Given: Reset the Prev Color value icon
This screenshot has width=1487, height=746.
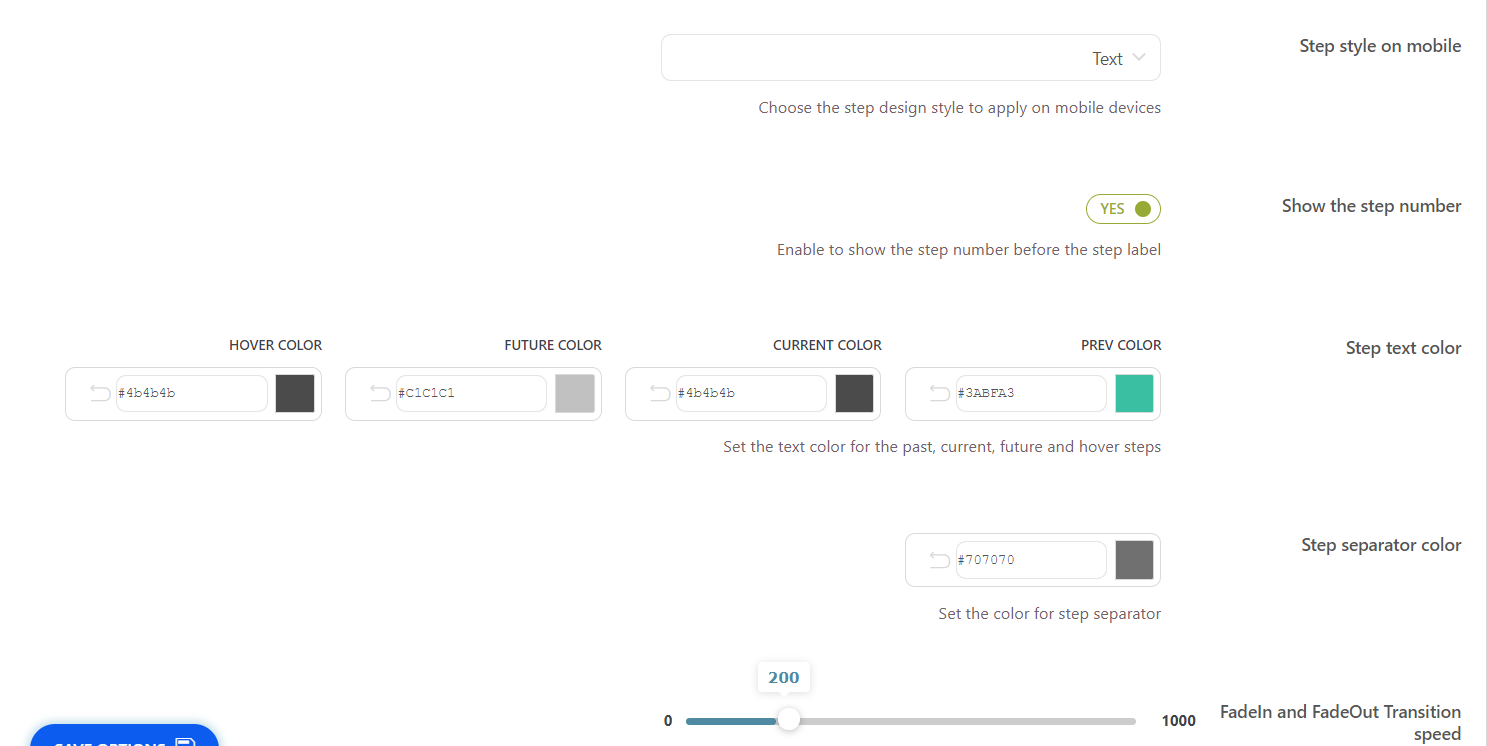Looking at the screenshot, I should coord(940,393).
